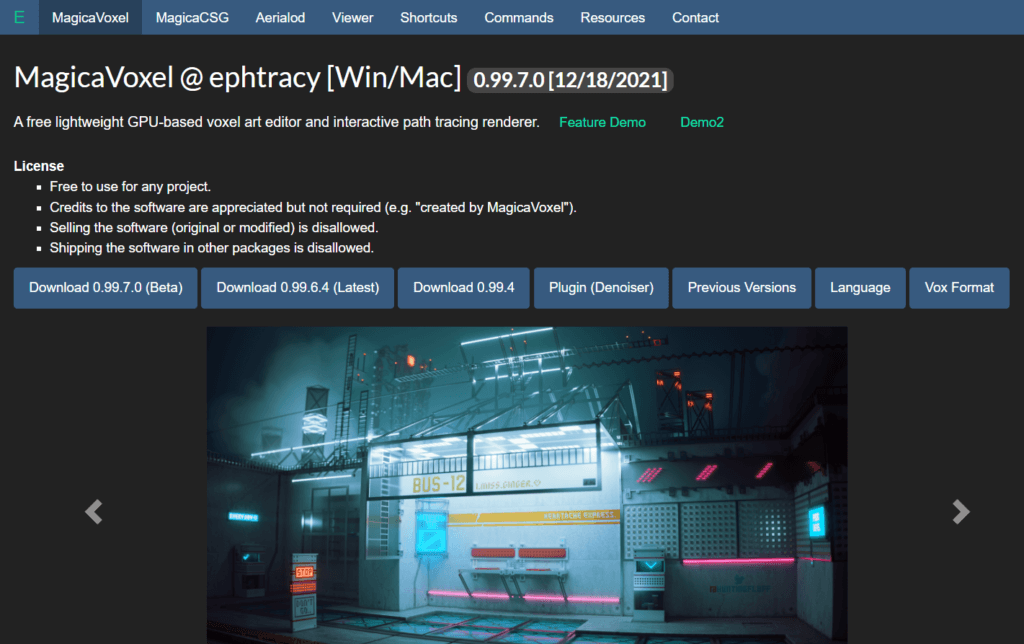1024x644 pixels.
Task: Go to the Viewer page
Action: click(x=353, y=18)
